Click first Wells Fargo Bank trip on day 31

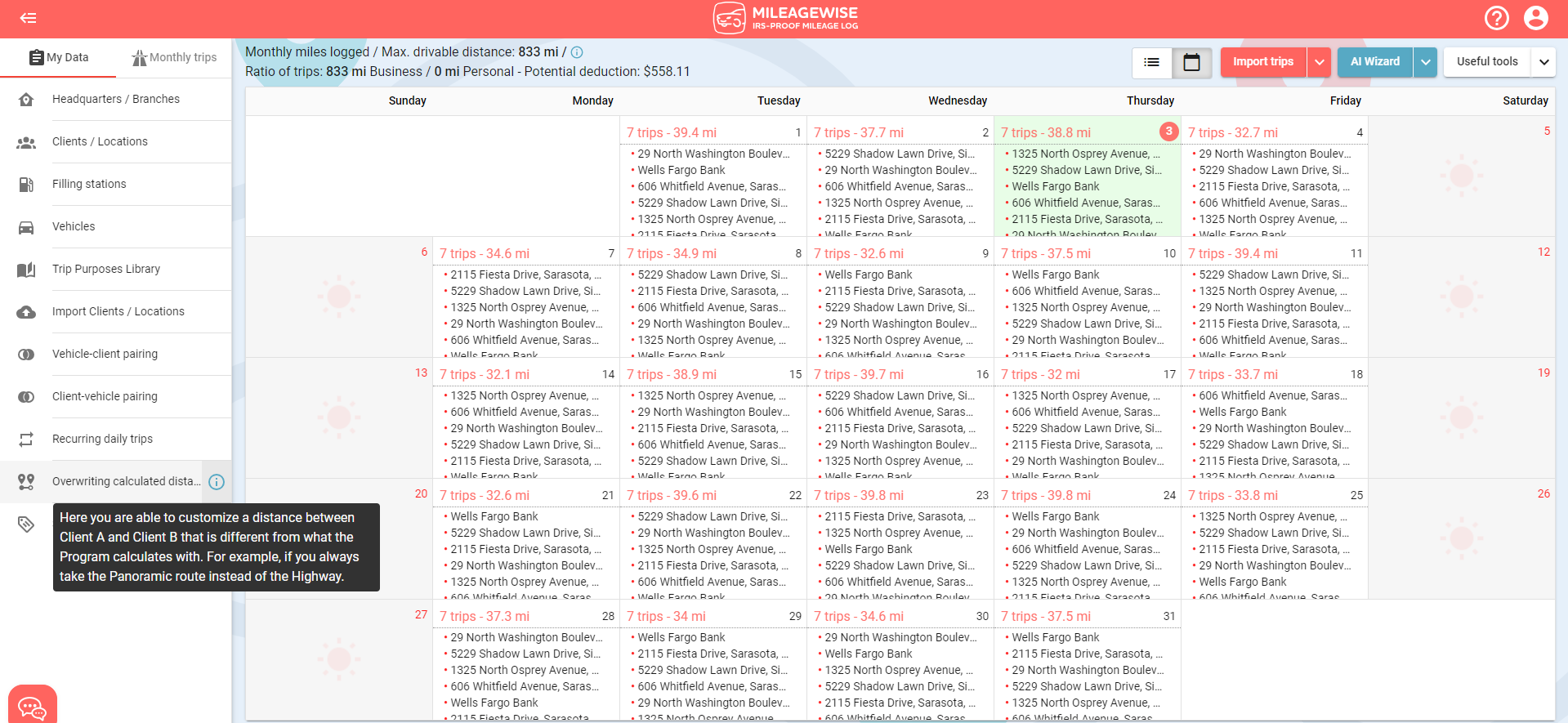[x=1056, y=638]
